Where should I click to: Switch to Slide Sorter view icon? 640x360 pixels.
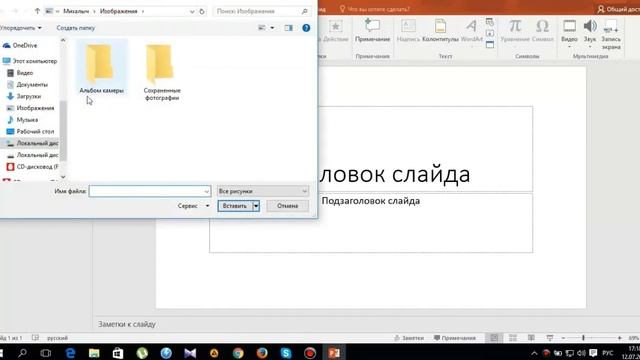513,338
